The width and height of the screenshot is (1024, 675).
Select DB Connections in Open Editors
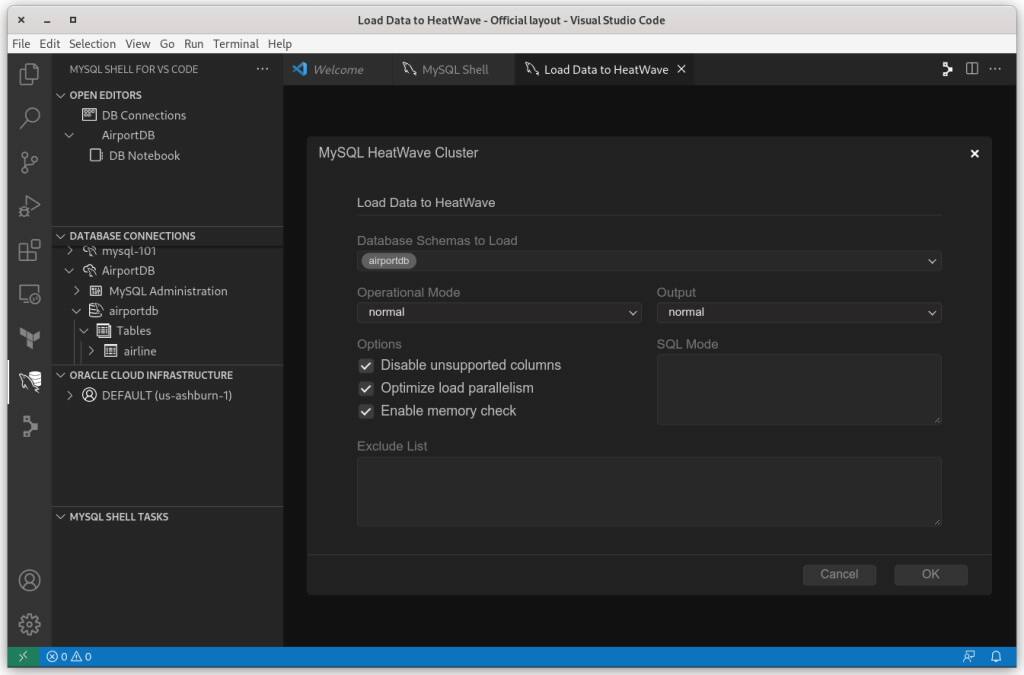pyautogui.click(x=144, y=115)
